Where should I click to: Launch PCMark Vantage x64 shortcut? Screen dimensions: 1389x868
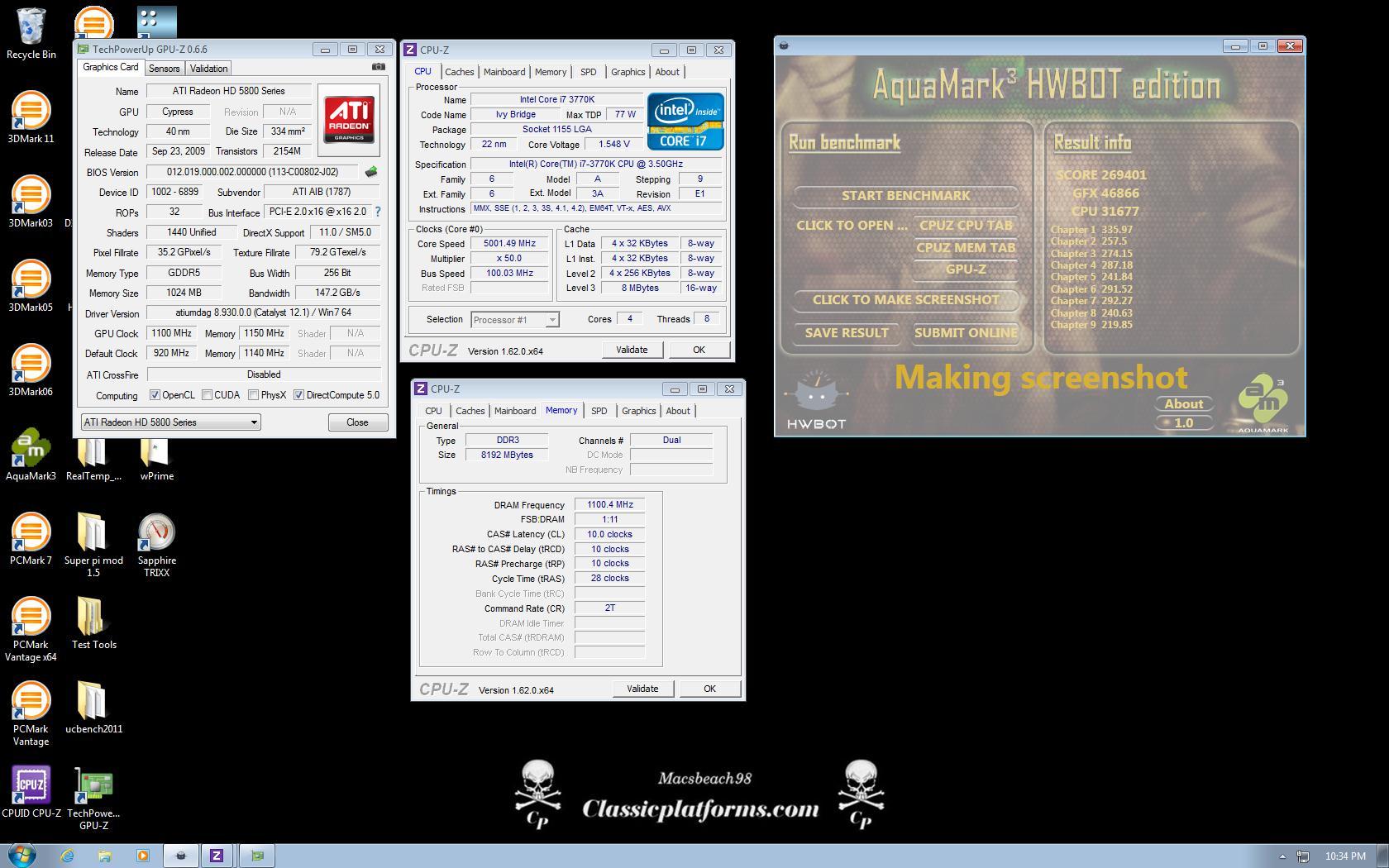point(31,630)
